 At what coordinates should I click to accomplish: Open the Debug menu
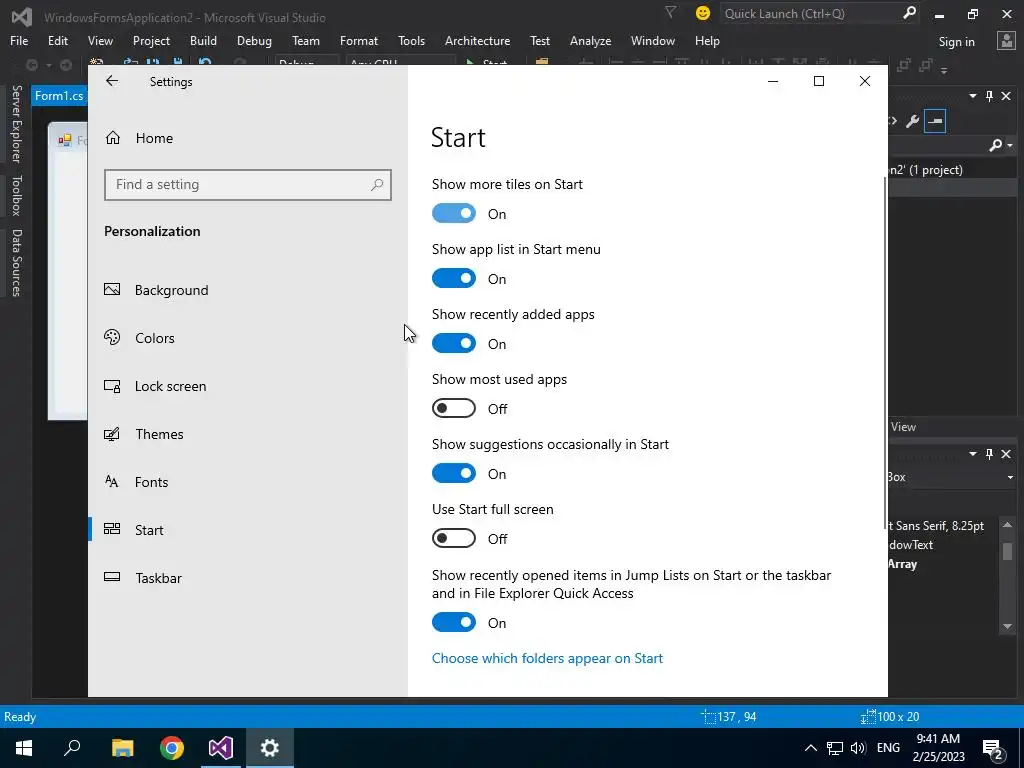coord(254,40)
